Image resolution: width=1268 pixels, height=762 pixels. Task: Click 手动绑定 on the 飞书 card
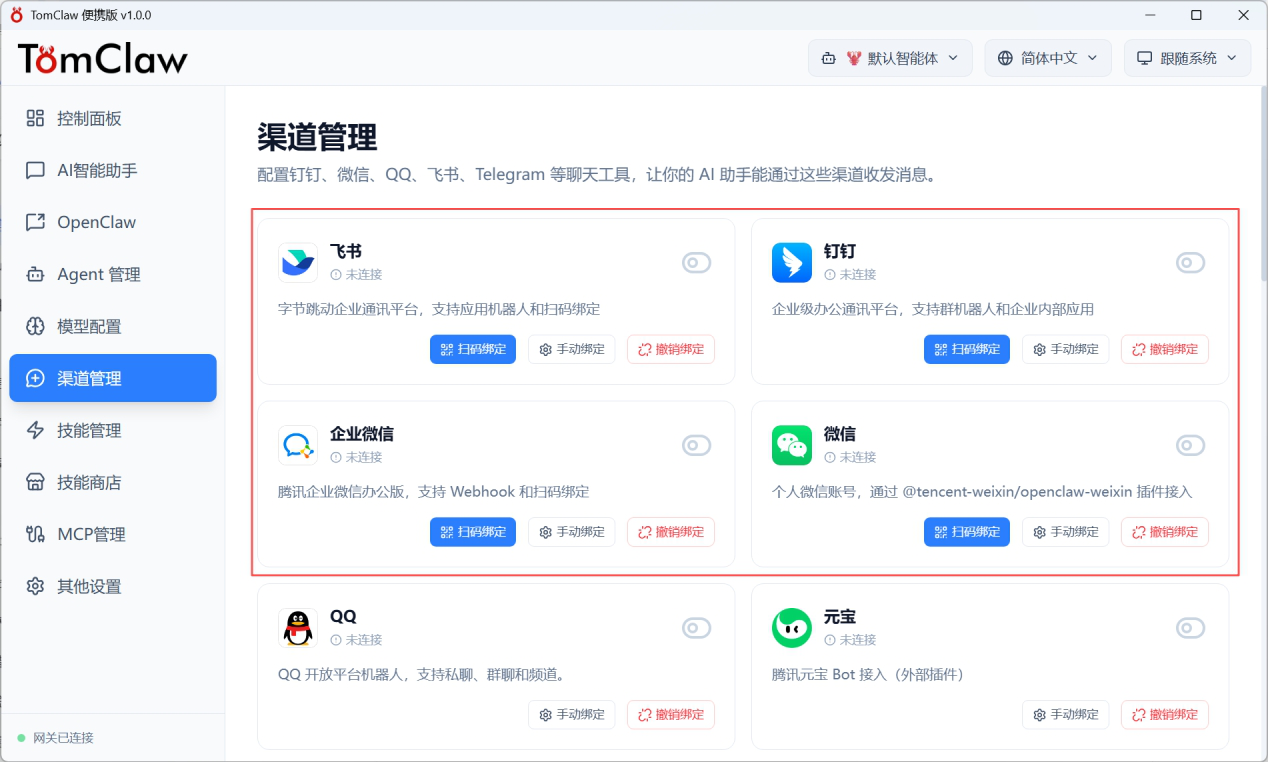[x=572, y=349]
